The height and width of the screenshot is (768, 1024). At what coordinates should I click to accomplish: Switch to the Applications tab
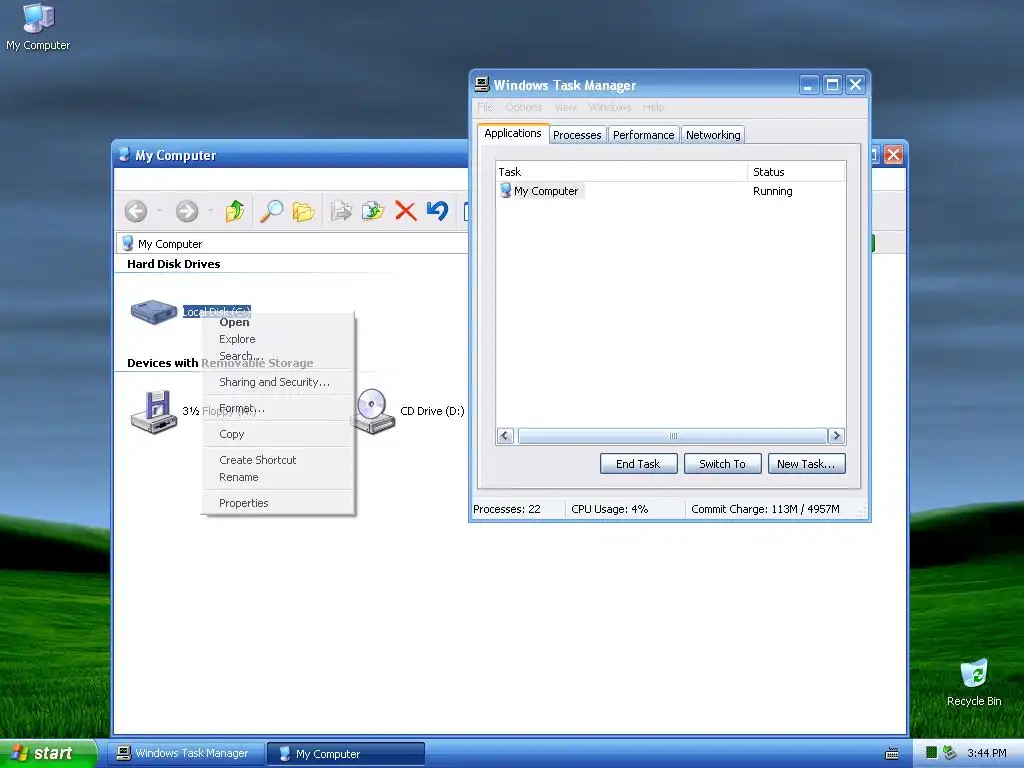pos(513,133)
